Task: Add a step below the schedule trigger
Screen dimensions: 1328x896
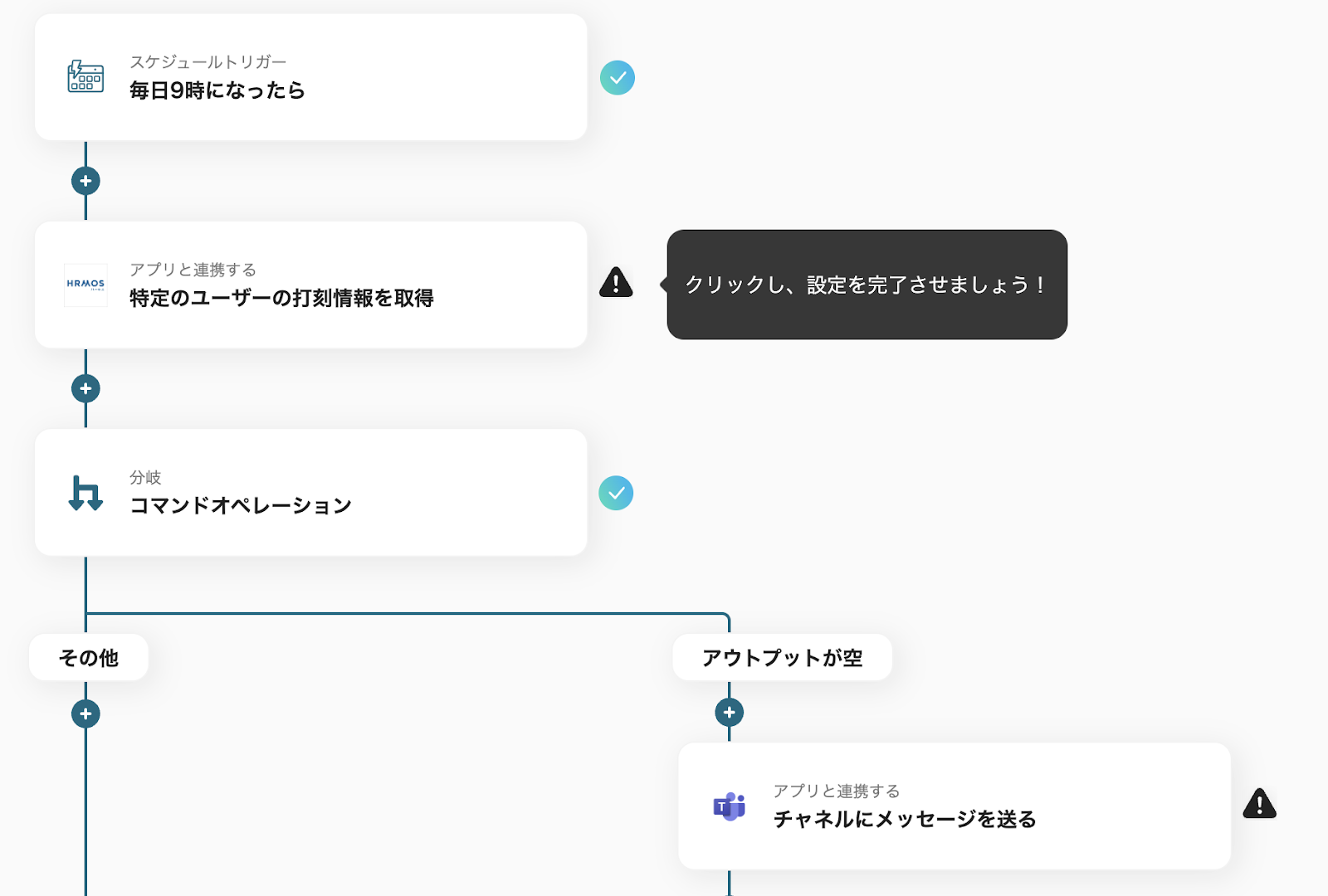Action: [x=85, y=181]
